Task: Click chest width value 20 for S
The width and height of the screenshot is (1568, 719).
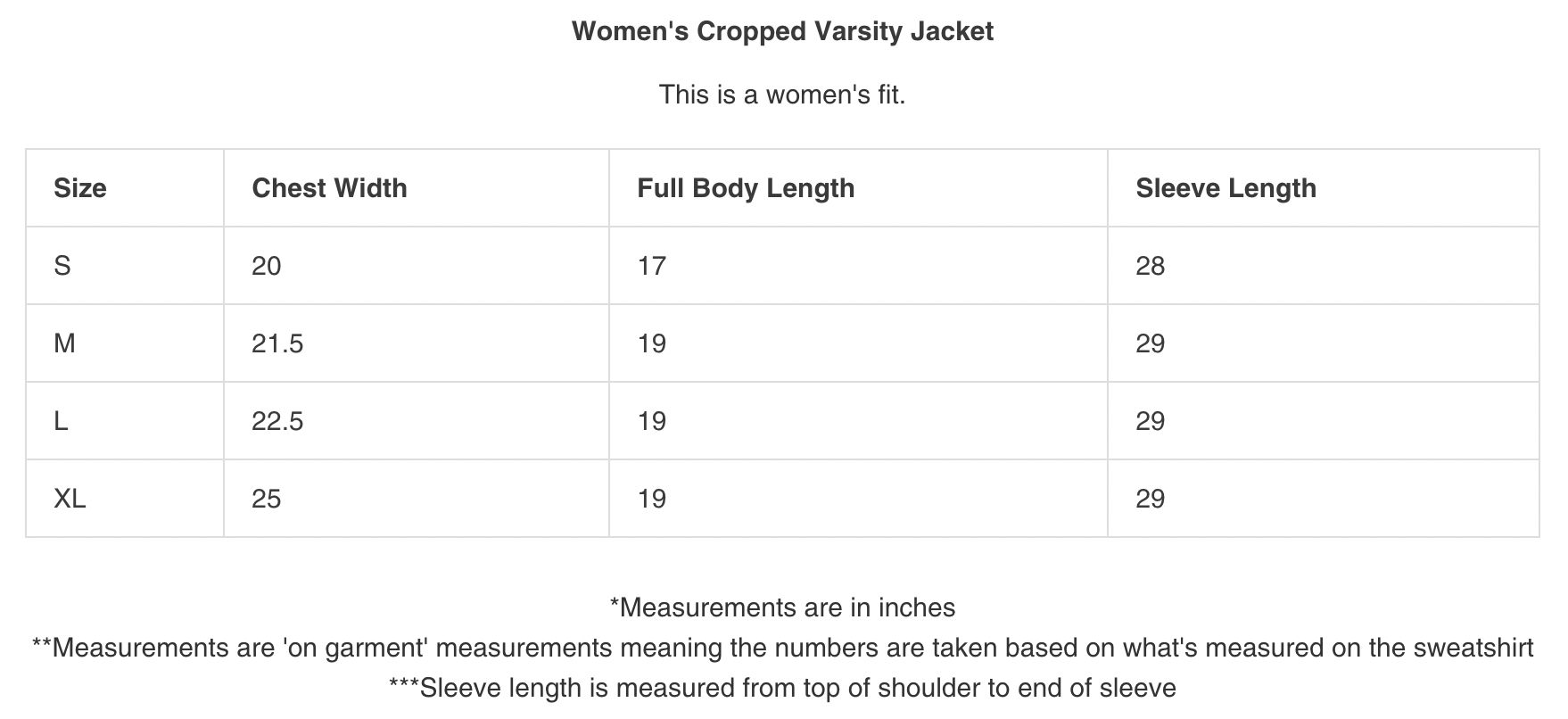Action: click(267, 266)
